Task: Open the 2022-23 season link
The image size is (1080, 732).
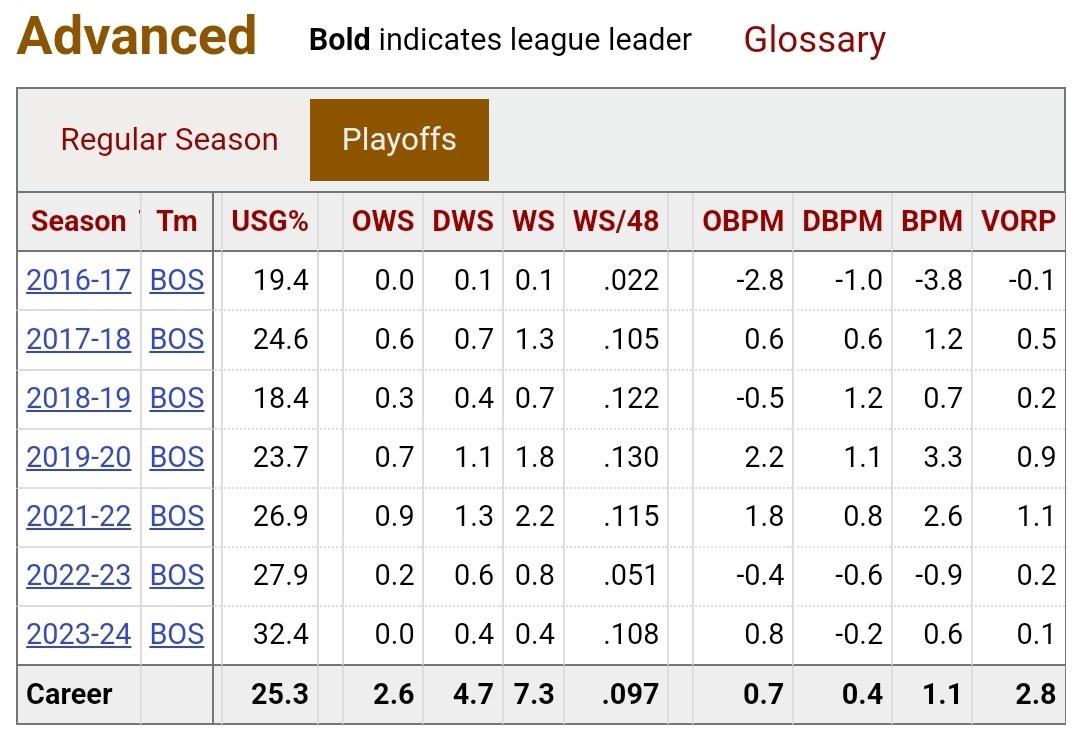Action: [x=78, y=575]
